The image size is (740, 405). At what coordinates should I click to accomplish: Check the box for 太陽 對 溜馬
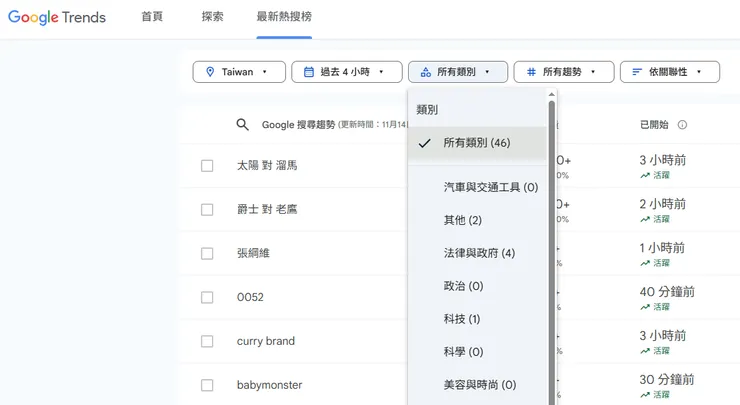(x=207, y=166)
